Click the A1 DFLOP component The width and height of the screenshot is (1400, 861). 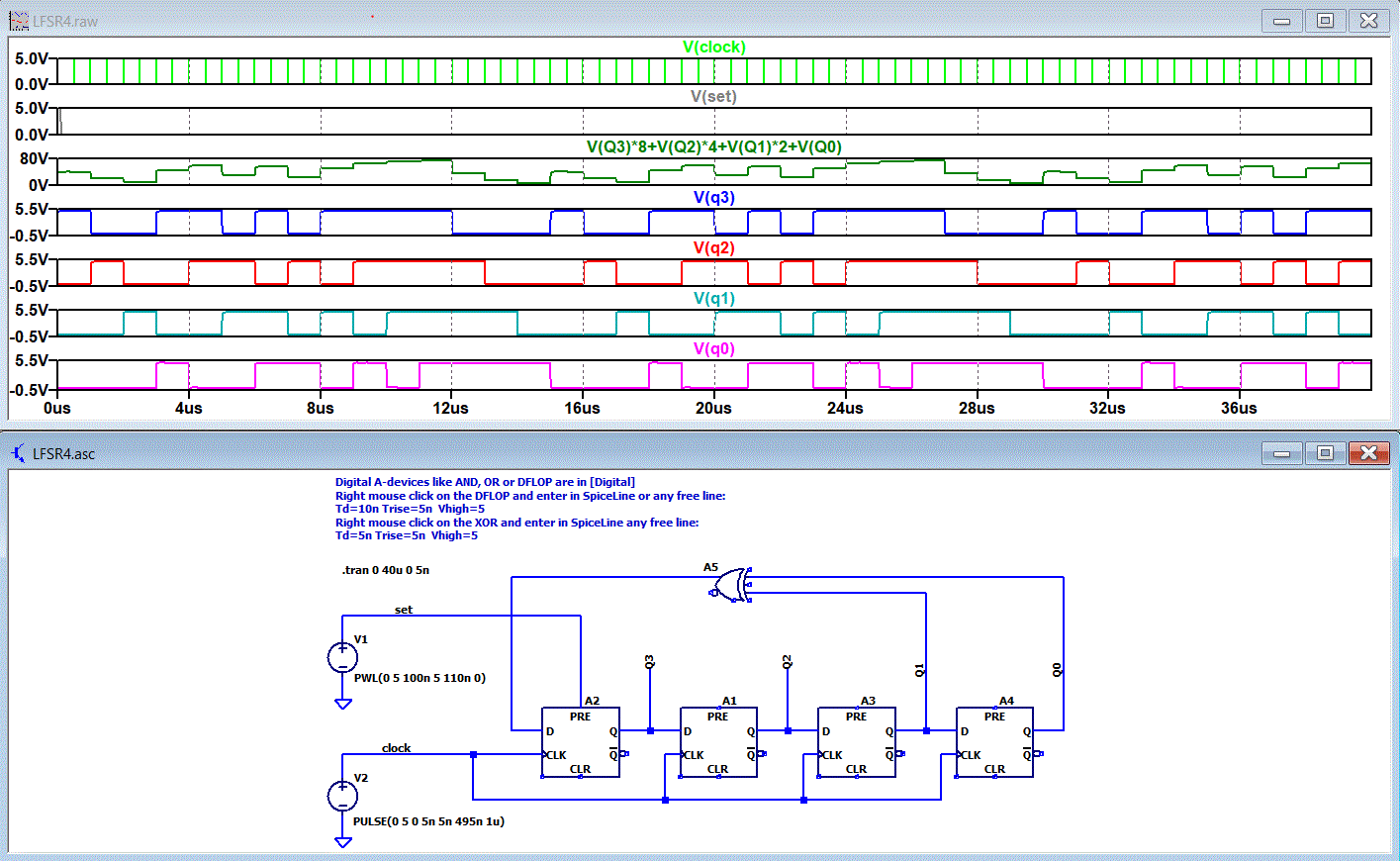718,742
